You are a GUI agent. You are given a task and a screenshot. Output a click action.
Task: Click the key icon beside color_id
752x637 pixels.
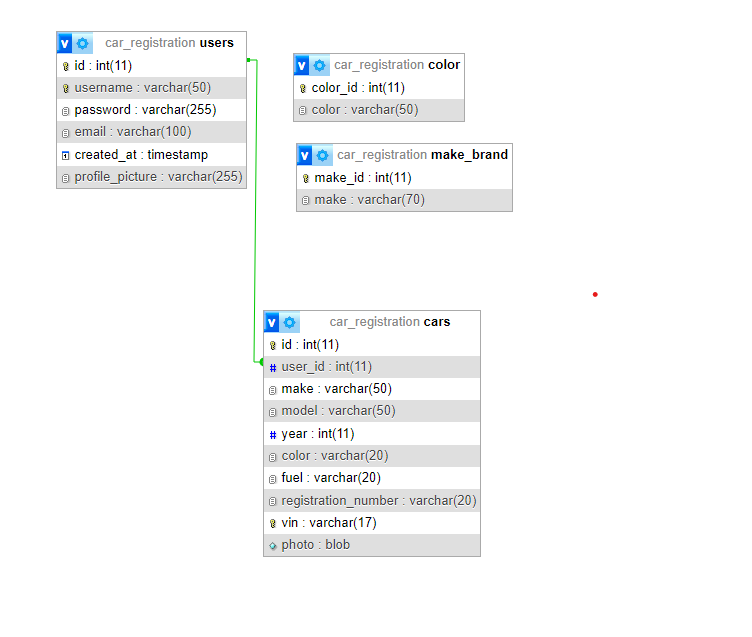click(x=303, y=88)
